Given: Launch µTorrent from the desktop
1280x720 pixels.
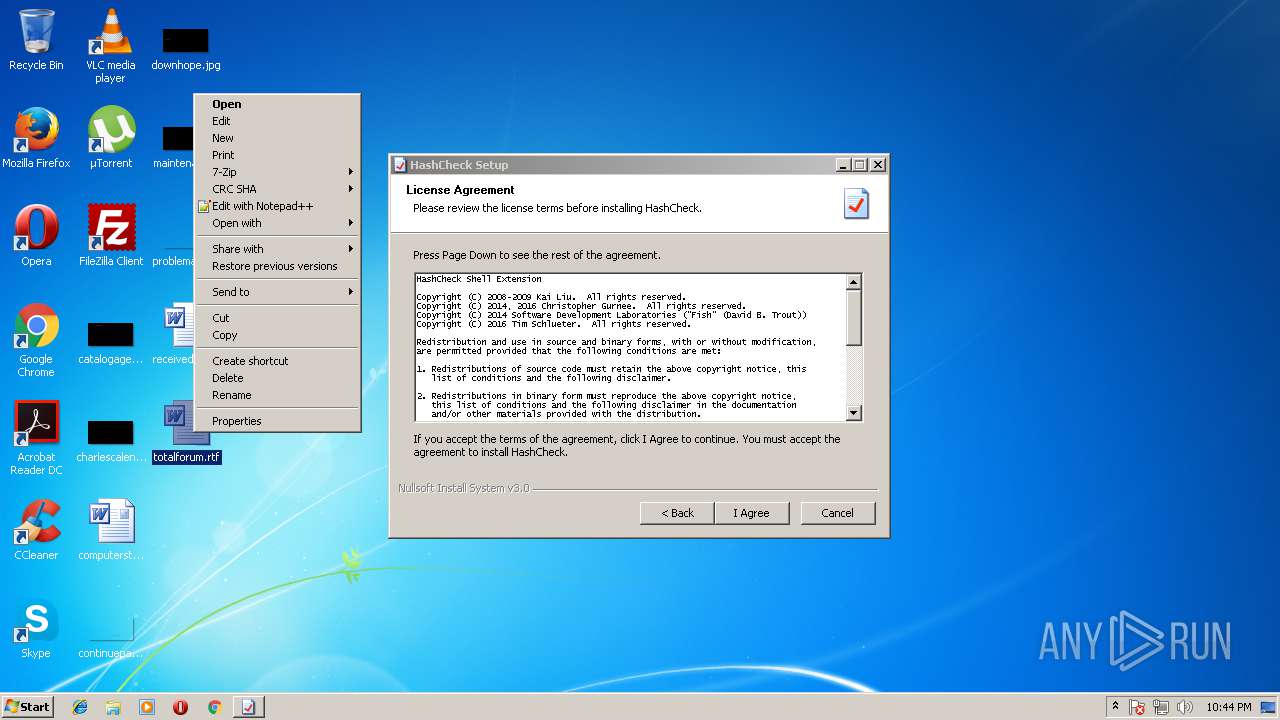Looking at the screenshot, I should click(111, 138).
